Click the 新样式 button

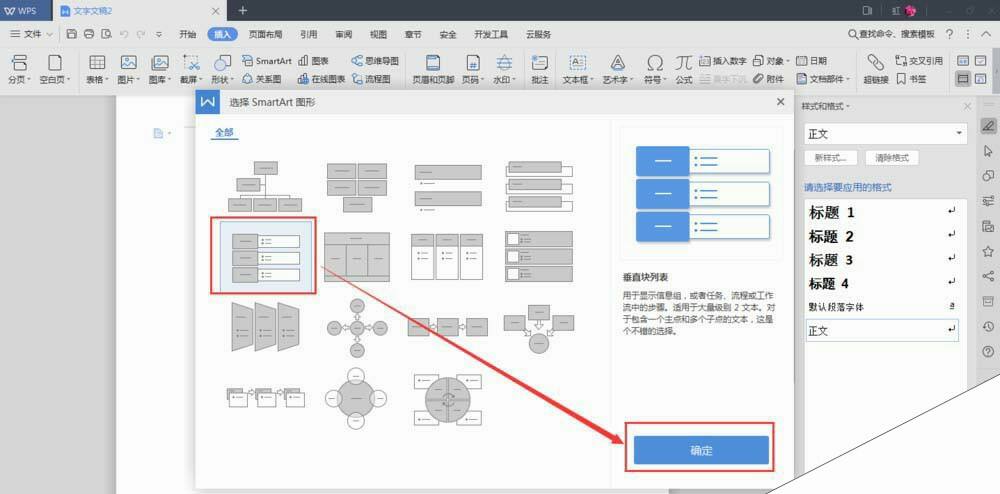tap(830, 157)
